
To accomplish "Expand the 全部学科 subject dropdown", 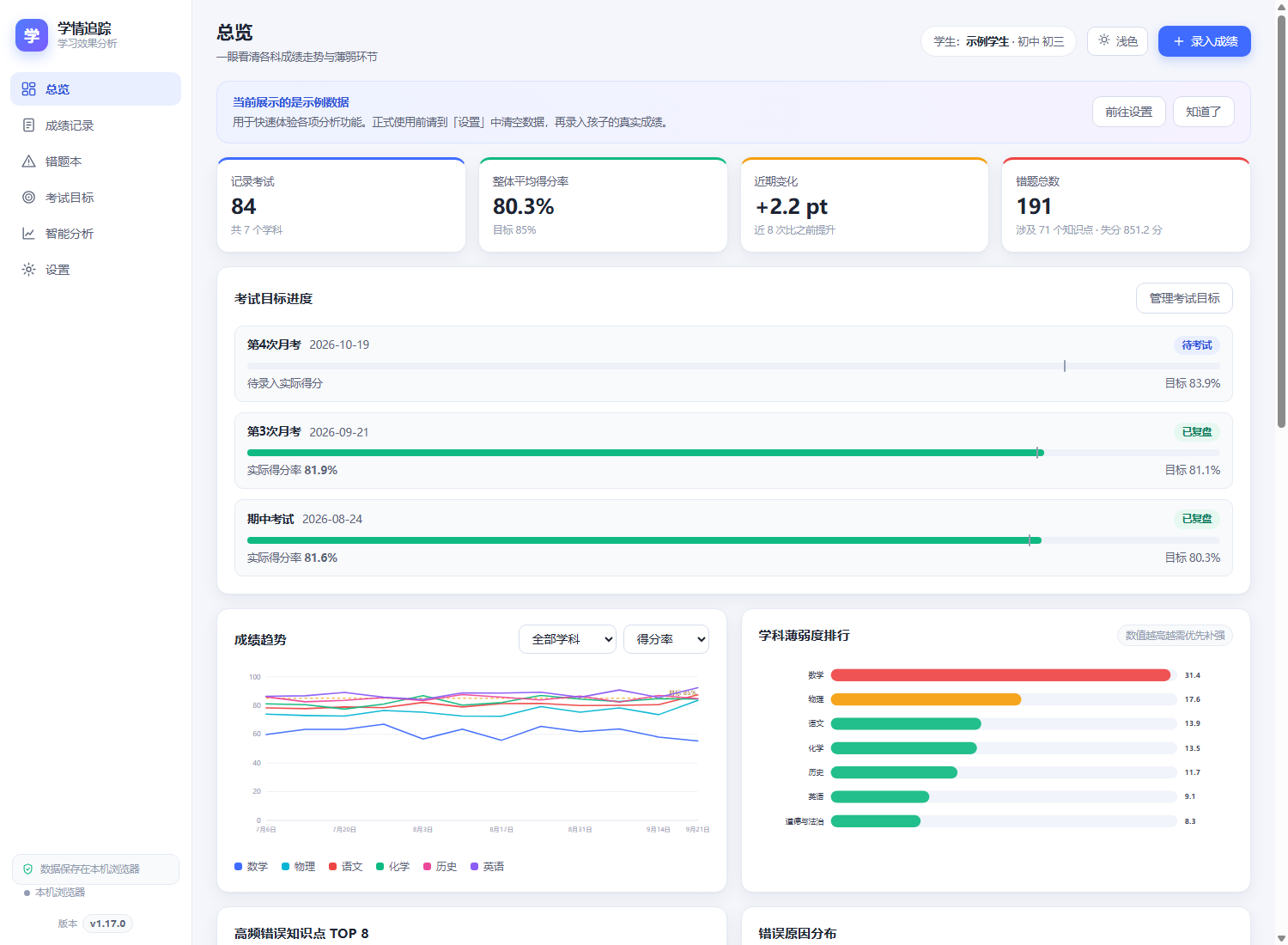I will click(568, 639).
